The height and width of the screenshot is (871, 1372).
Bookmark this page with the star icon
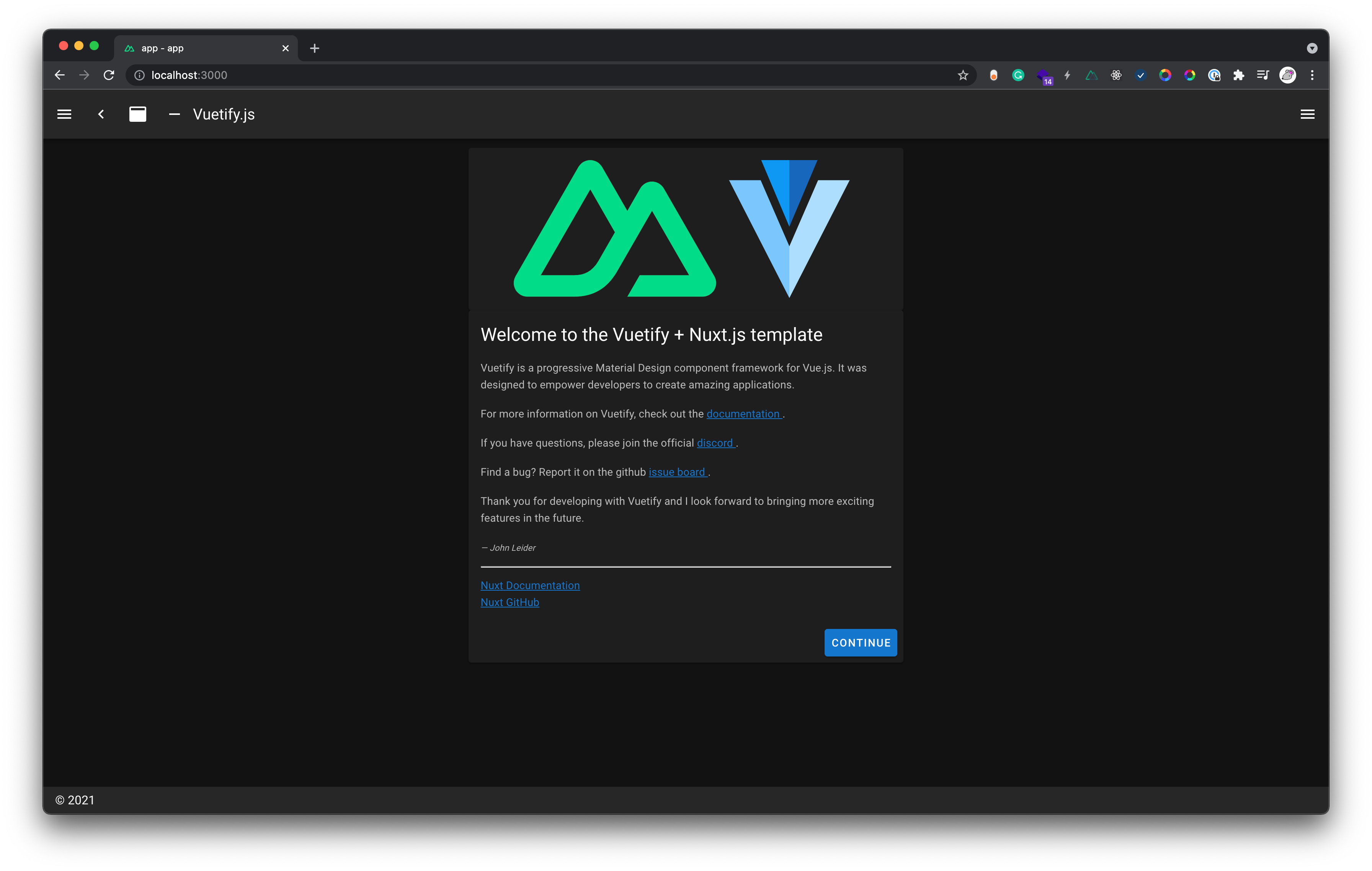click(963, 75)
